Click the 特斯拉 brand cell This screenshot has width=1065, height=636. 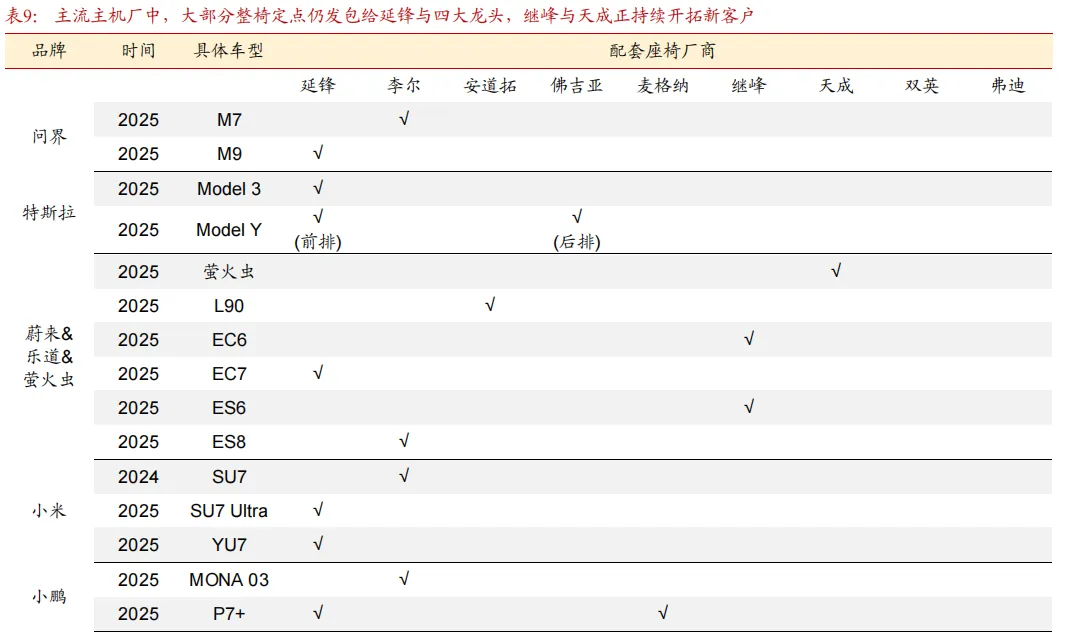(x=49, y=213)
